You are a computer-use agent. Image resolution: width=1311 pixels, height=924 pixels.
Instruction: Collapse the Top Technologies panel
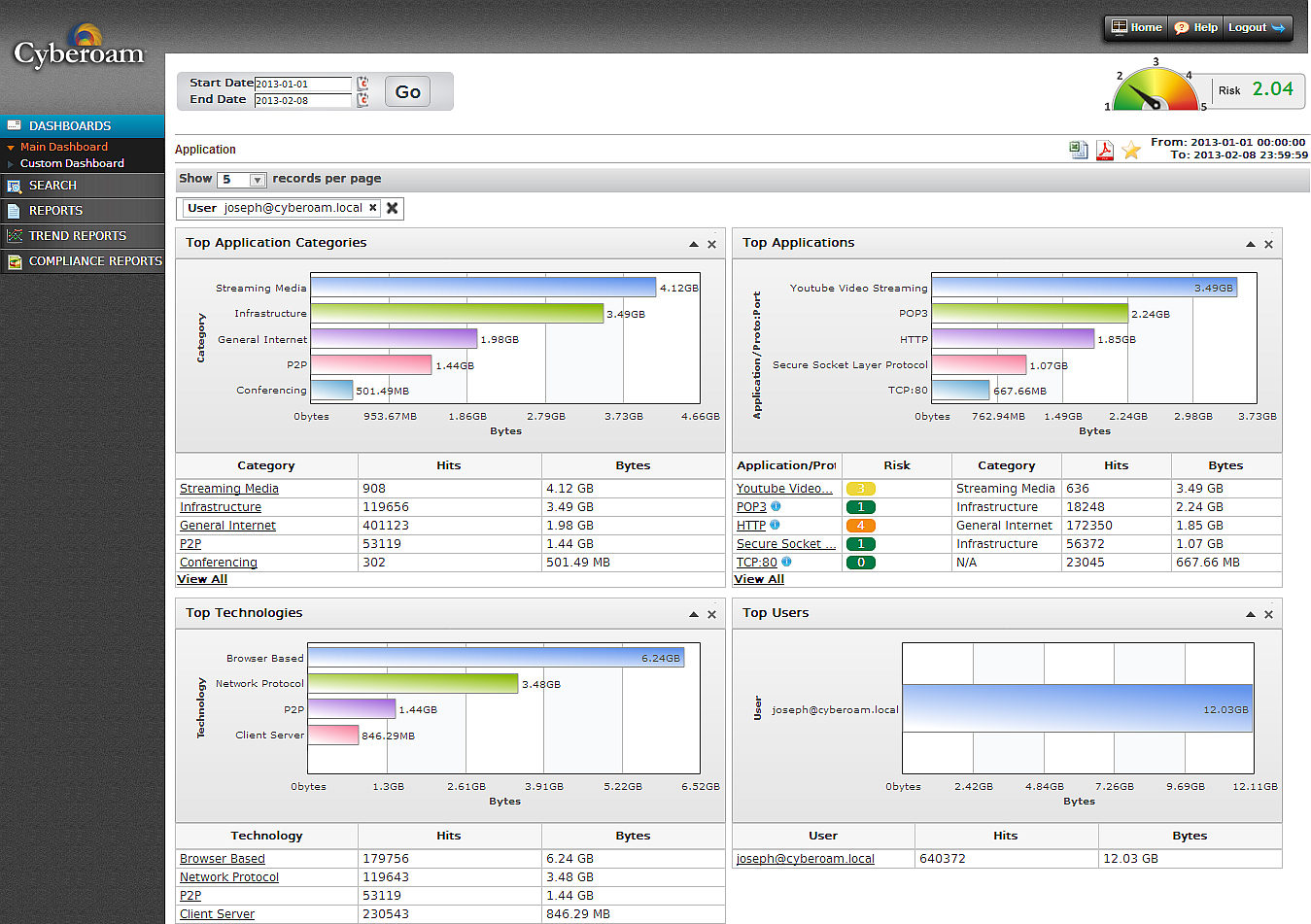(x=694, y=614)
